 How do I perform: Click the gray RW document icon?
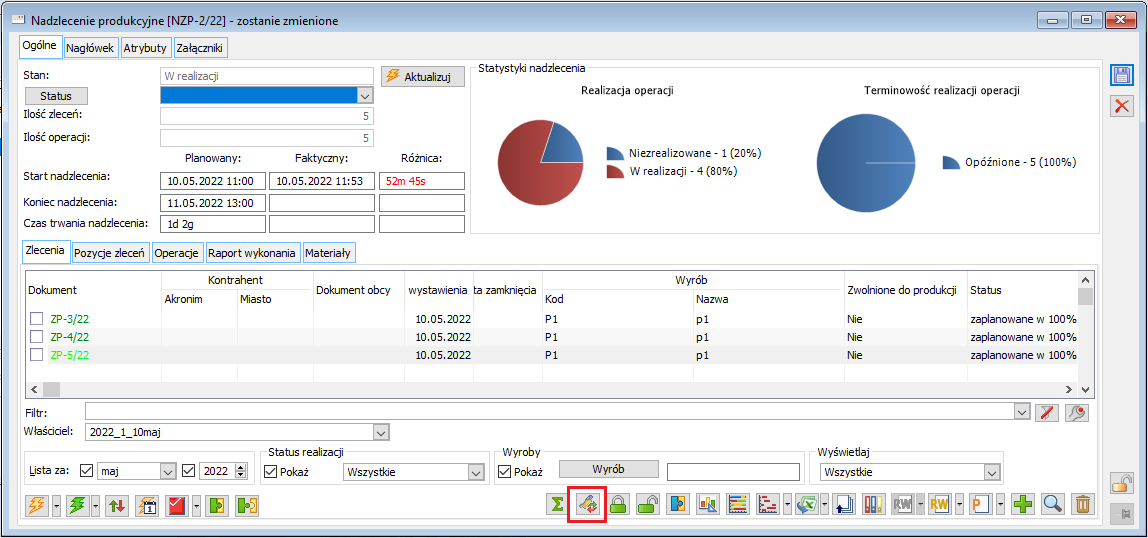pos(902,504)
